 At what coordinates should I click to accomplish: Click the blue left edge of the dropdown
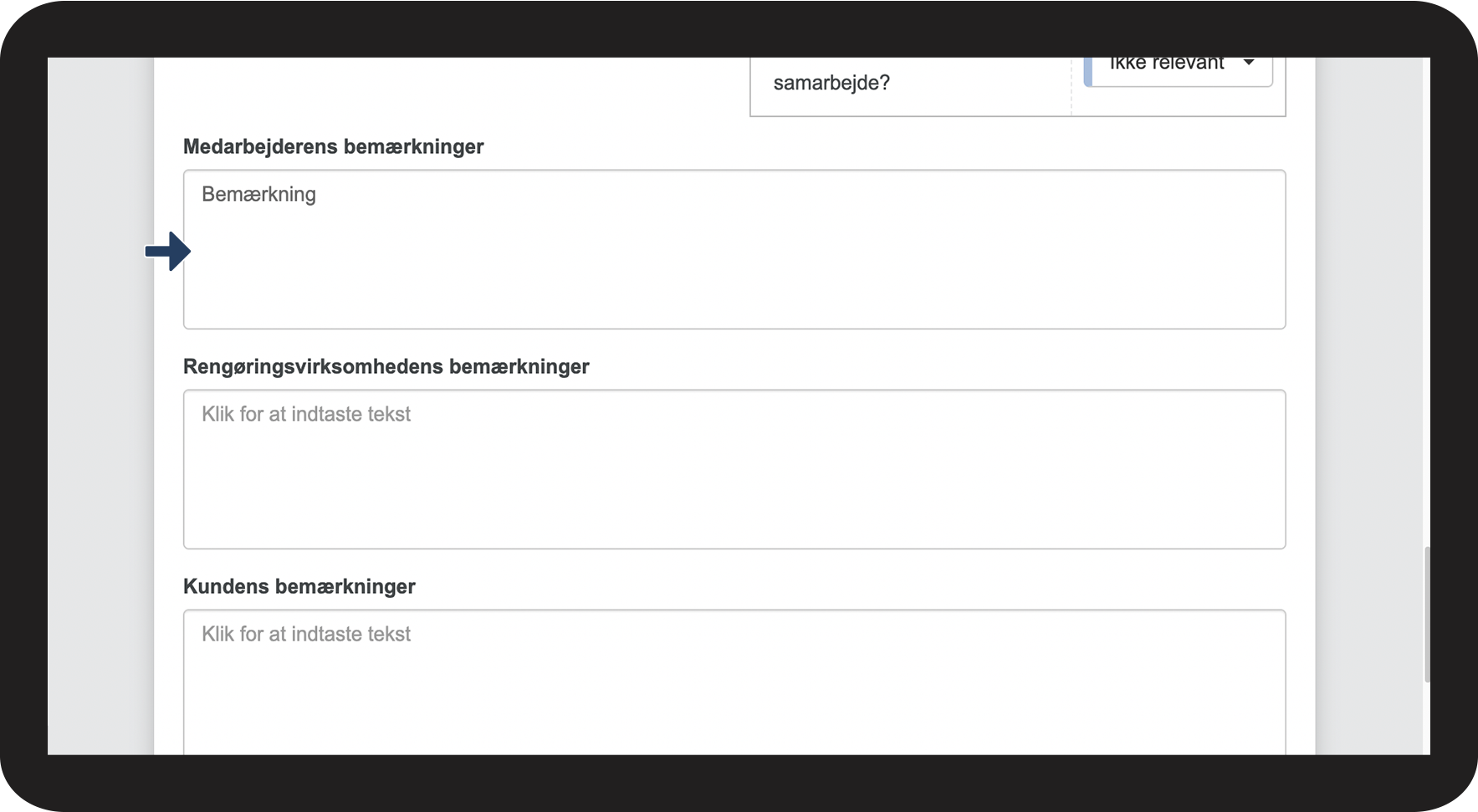pyautogui.click(x=1087, y=69)
